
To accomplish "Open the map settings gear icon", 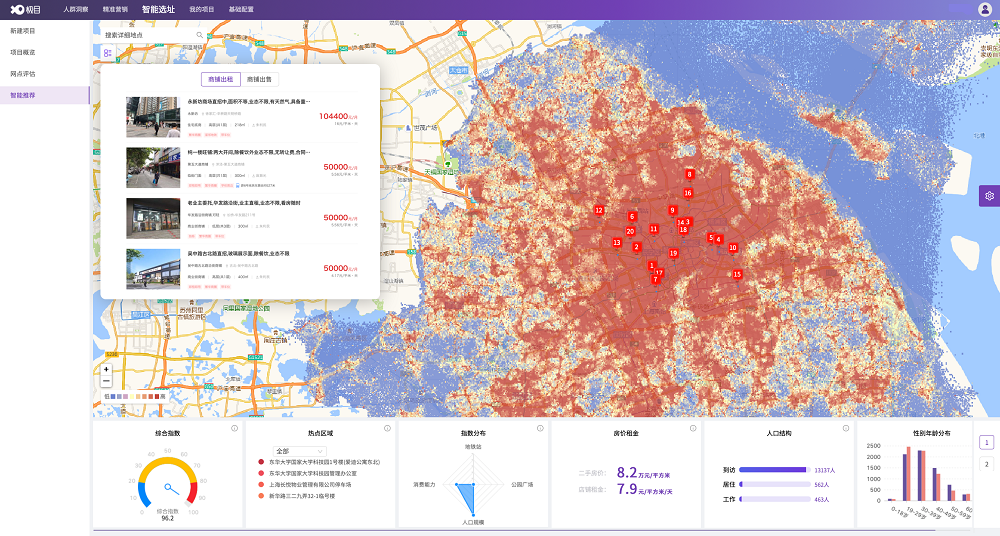I will coord(989,196).
